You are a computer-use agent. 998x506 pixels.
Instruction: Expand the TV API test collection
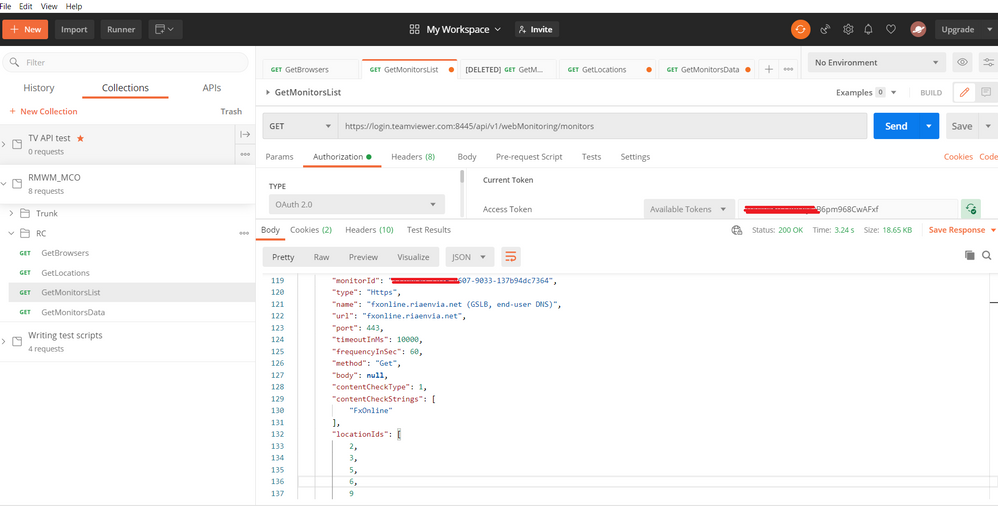4,144
